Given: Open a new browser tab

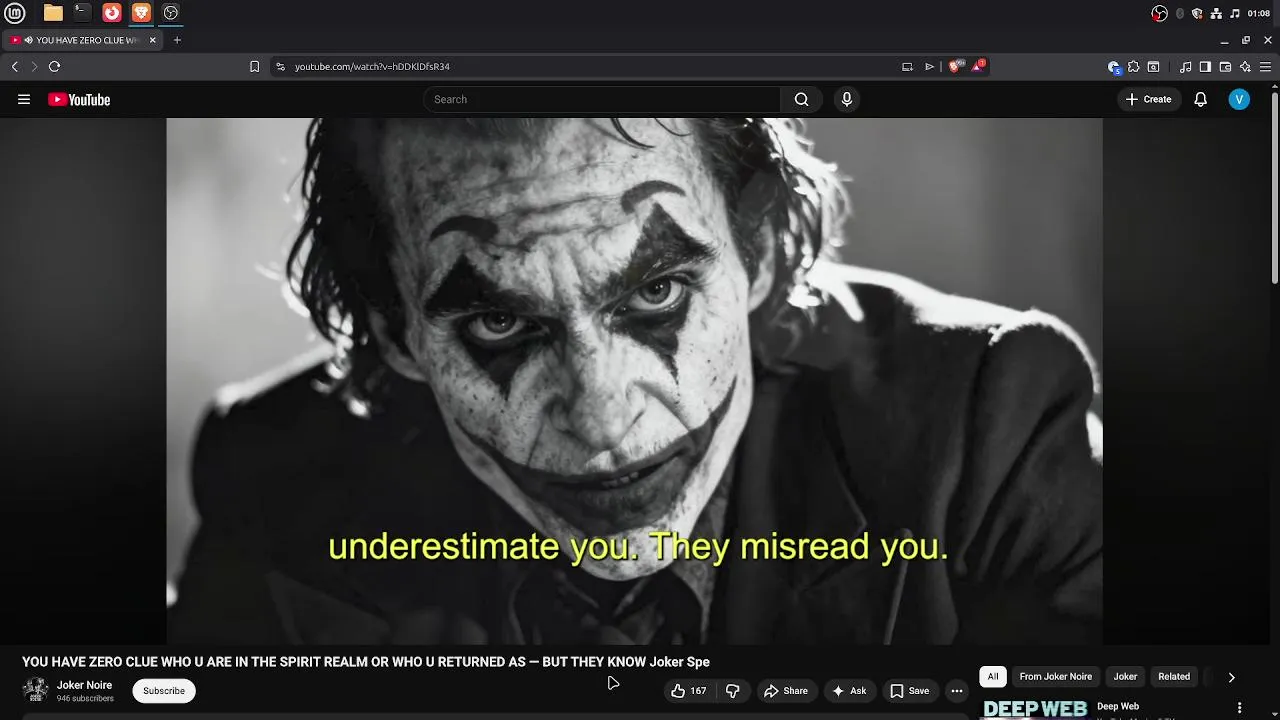Looking at the screenshot, I should [x=177, y=40].
